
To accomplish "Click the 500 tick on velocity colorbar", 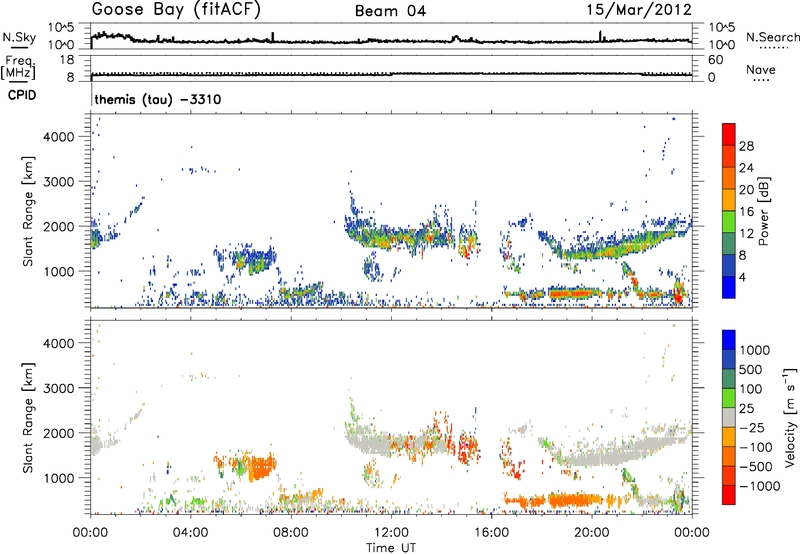I will click(751, 369).
